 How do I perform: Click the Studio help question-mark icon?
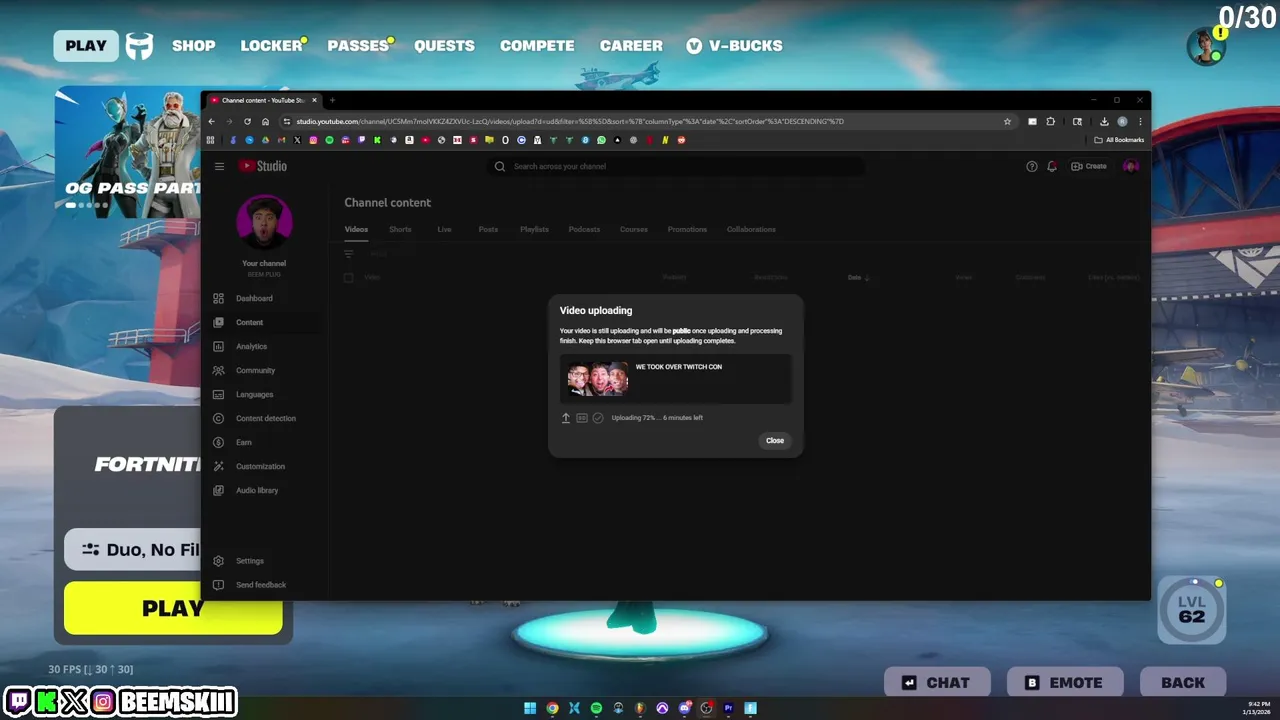pyautogui.click(x=1032, y=166)
